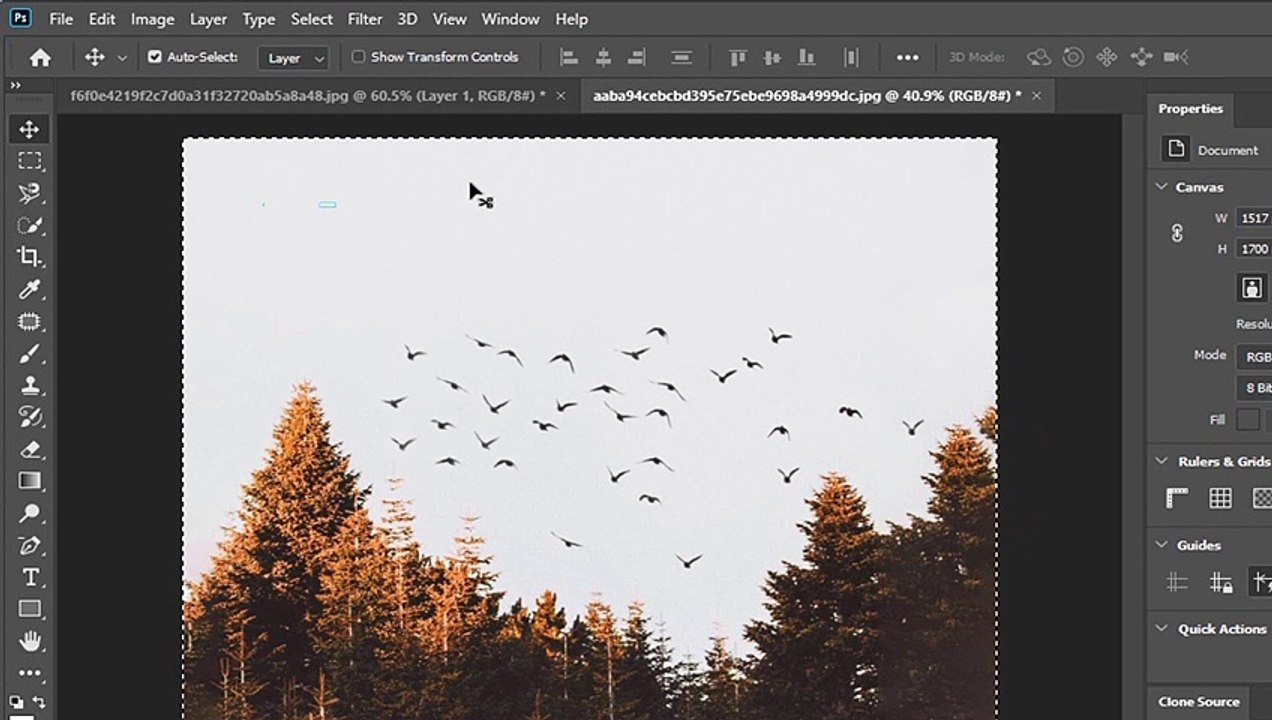Screen dimensions: 1272x720
Task: Toggle link width and height proportions
Action: (x=1177, y=233)
